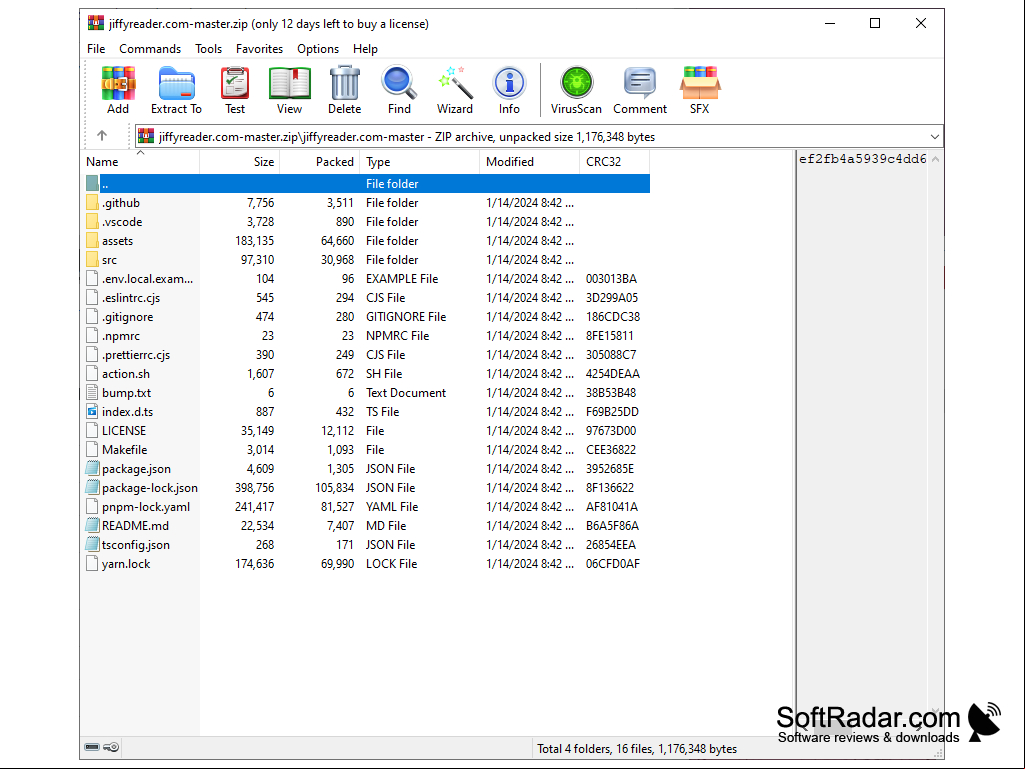Sort by the Modified column header
1025x769 pixels.
(x=529, y=162)
